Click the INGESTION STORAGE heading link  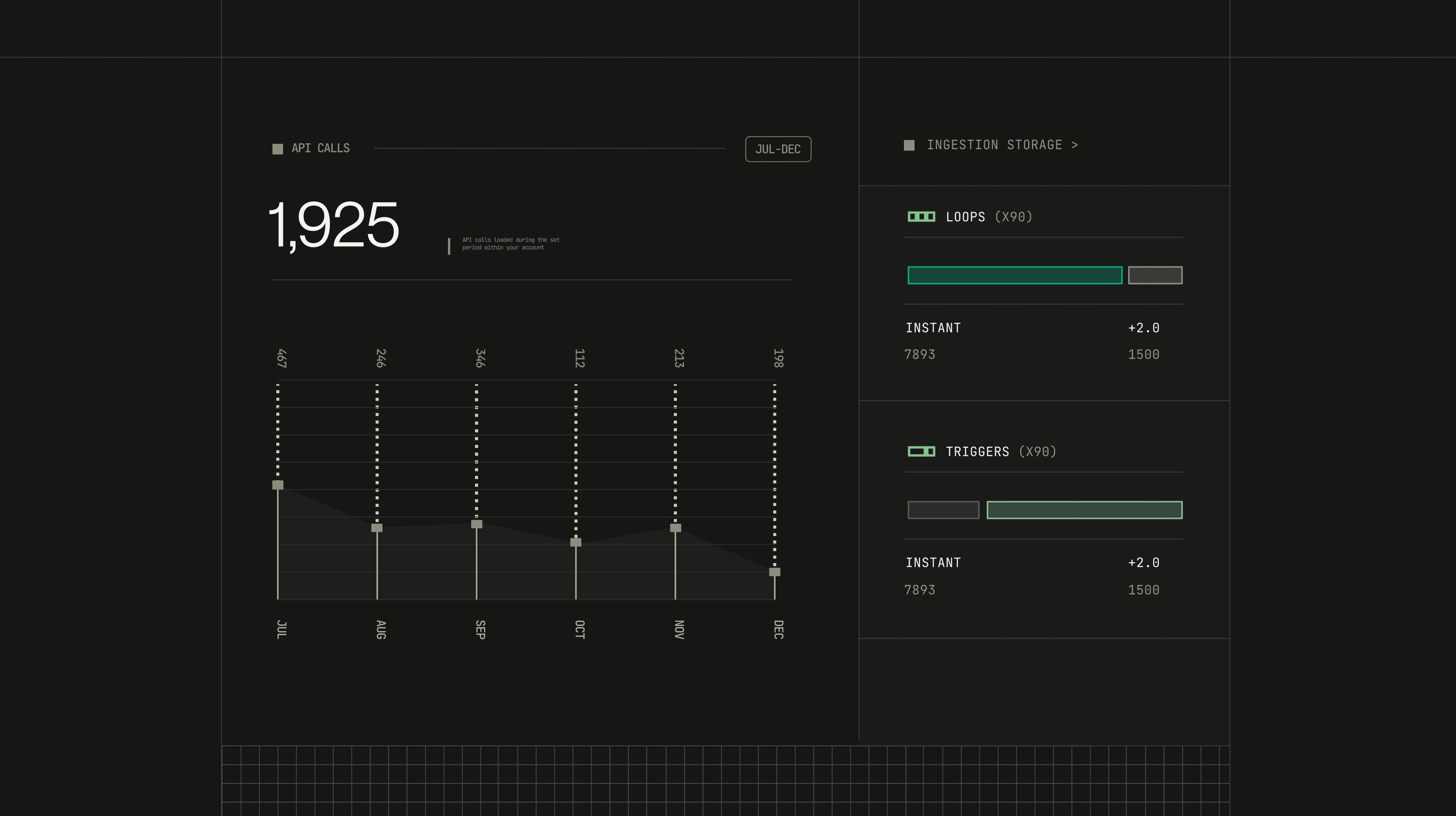point(994,145)
